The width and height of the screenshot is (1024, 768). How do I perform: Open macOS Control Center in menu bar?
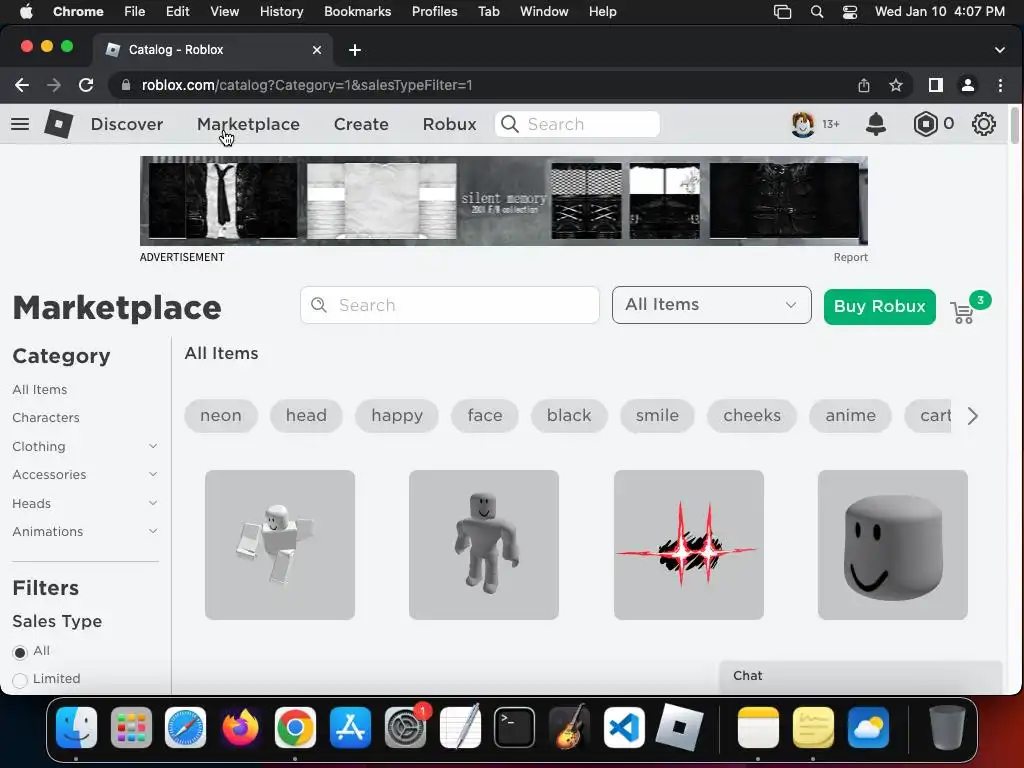(x=850, y=12)
